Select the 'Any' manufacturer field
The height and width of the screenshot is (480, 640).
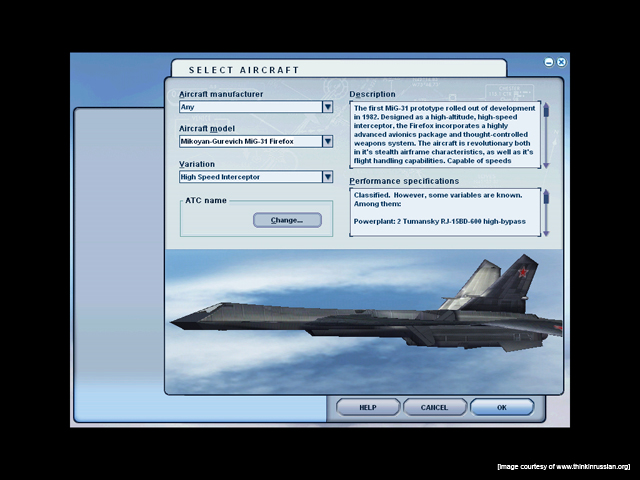[x=251, y=107]
